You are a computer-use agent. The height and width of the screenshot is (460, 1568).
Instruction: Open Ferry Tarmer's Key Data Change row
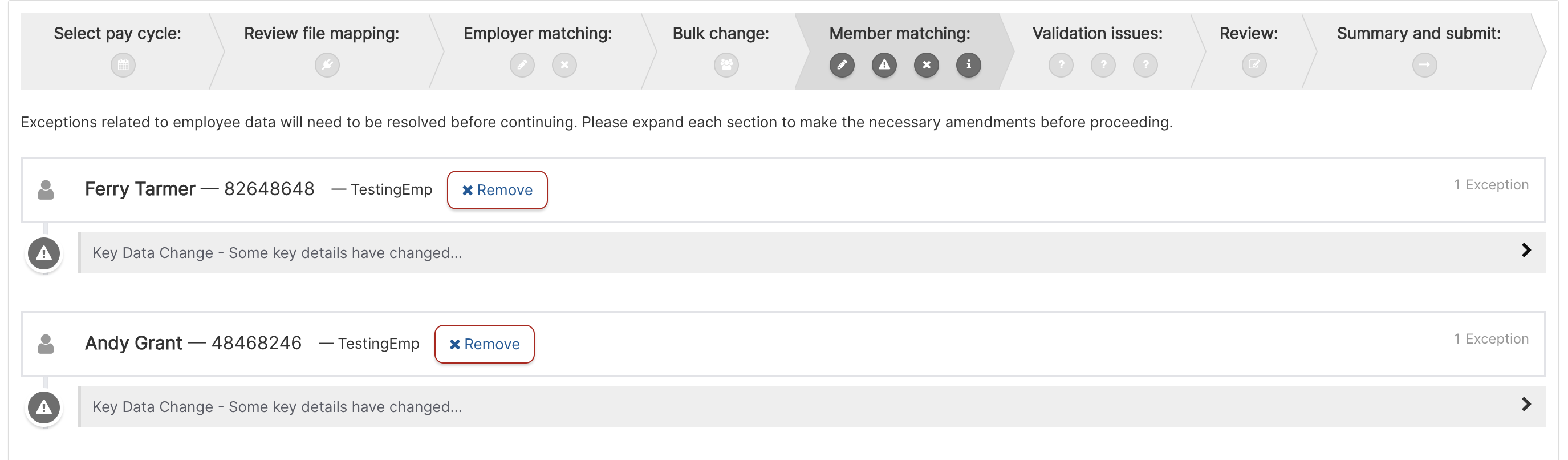tap(812, 253)
